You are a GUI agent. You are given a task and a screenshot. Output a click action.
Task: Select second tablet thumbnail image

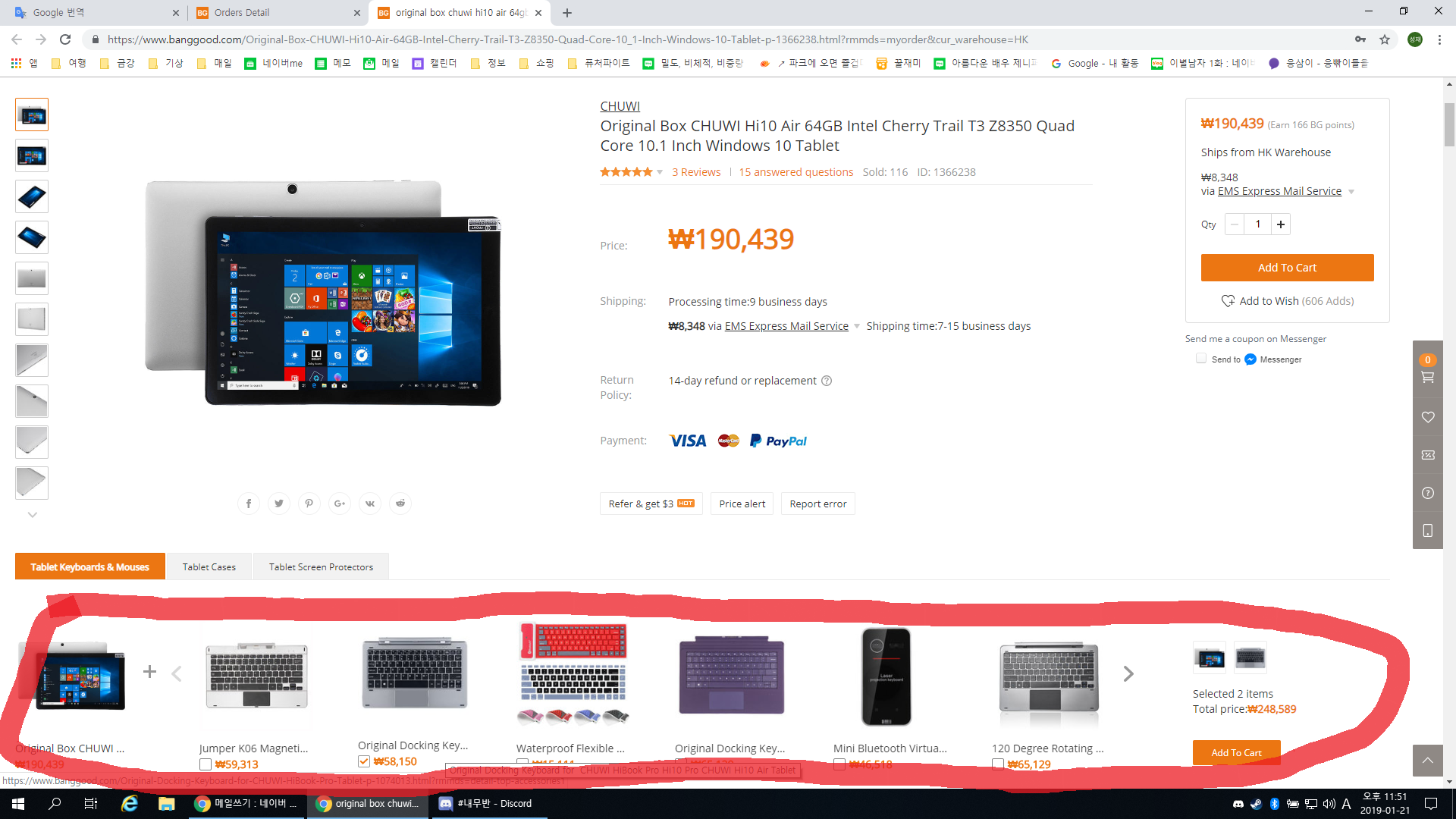coord(32,156)
